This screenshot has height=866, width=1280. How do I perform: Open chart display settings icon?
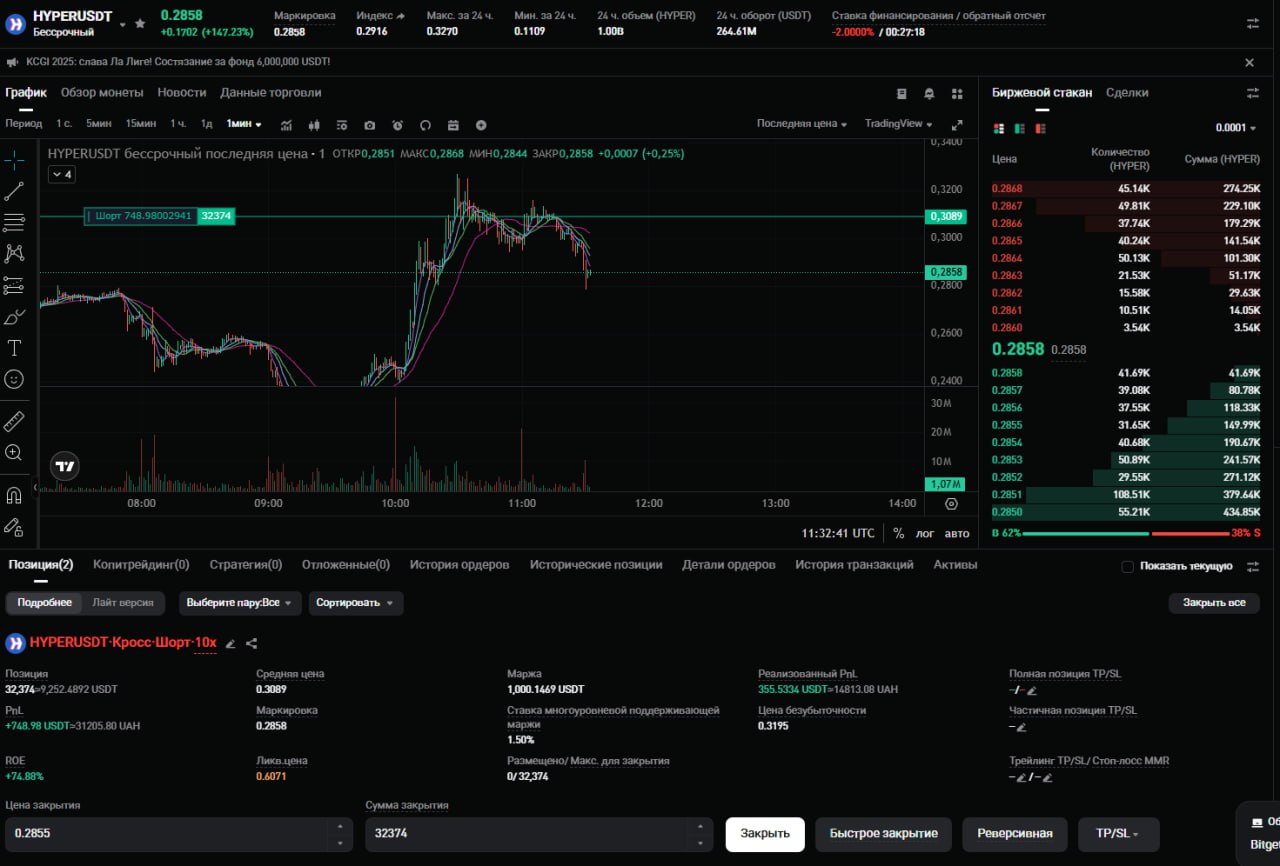tap(342, 125)
